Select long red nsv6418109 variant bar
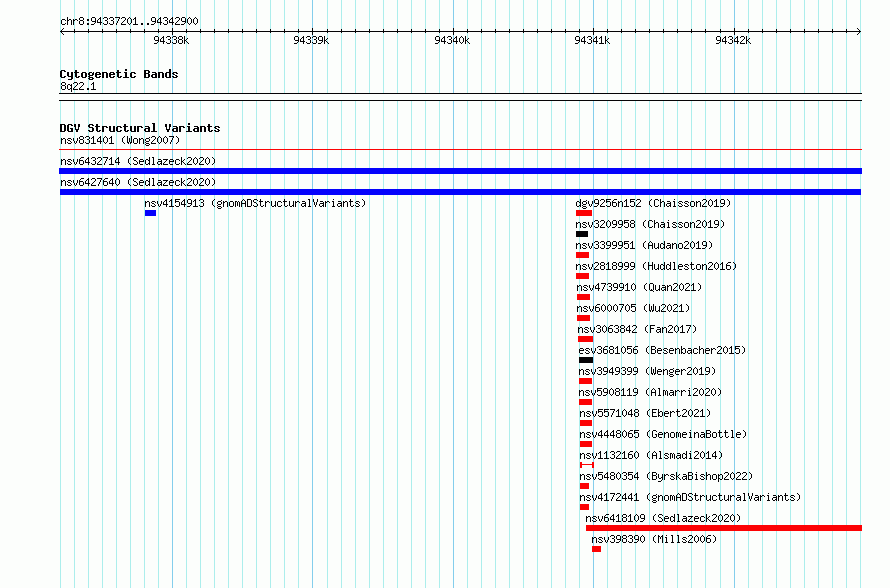This screenshot has width=890, height=588. tap(724, 528)
